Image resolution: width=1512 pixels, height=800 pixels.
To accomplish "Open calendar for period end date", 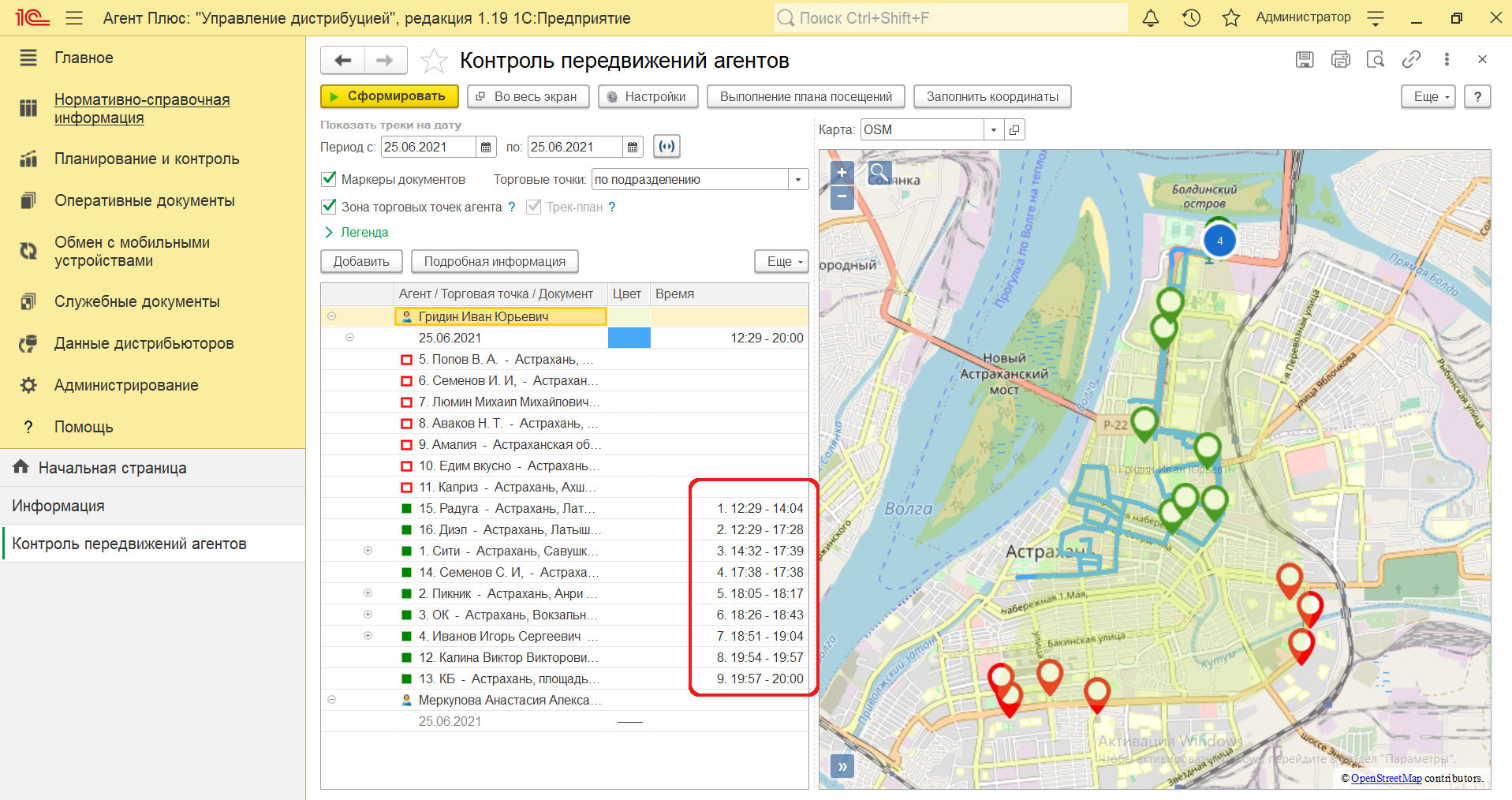I will pos(633,147).
